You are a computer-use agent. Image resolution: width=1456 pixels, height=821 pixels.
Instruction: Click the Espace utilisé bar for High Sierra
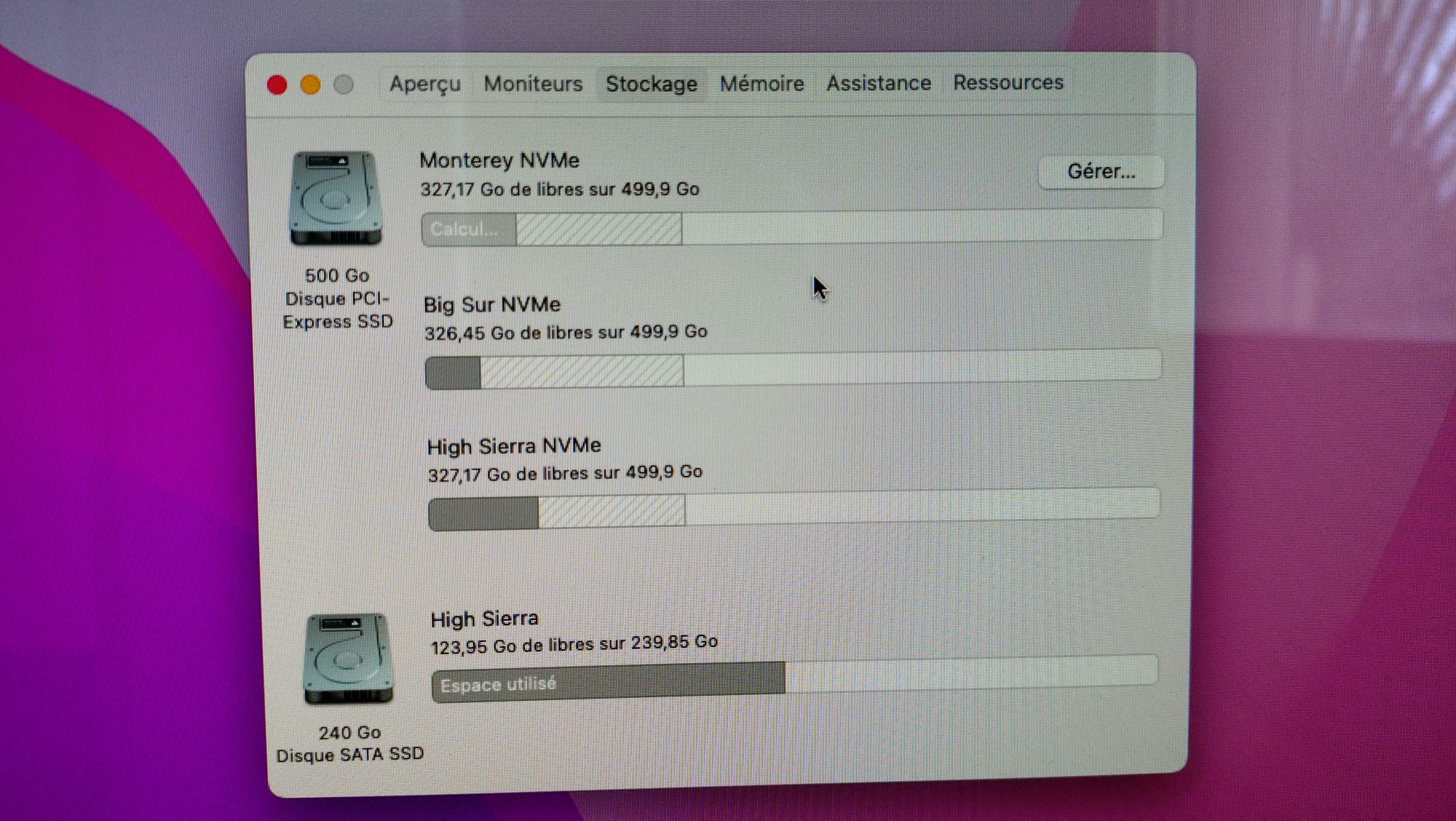coord(794,679)
